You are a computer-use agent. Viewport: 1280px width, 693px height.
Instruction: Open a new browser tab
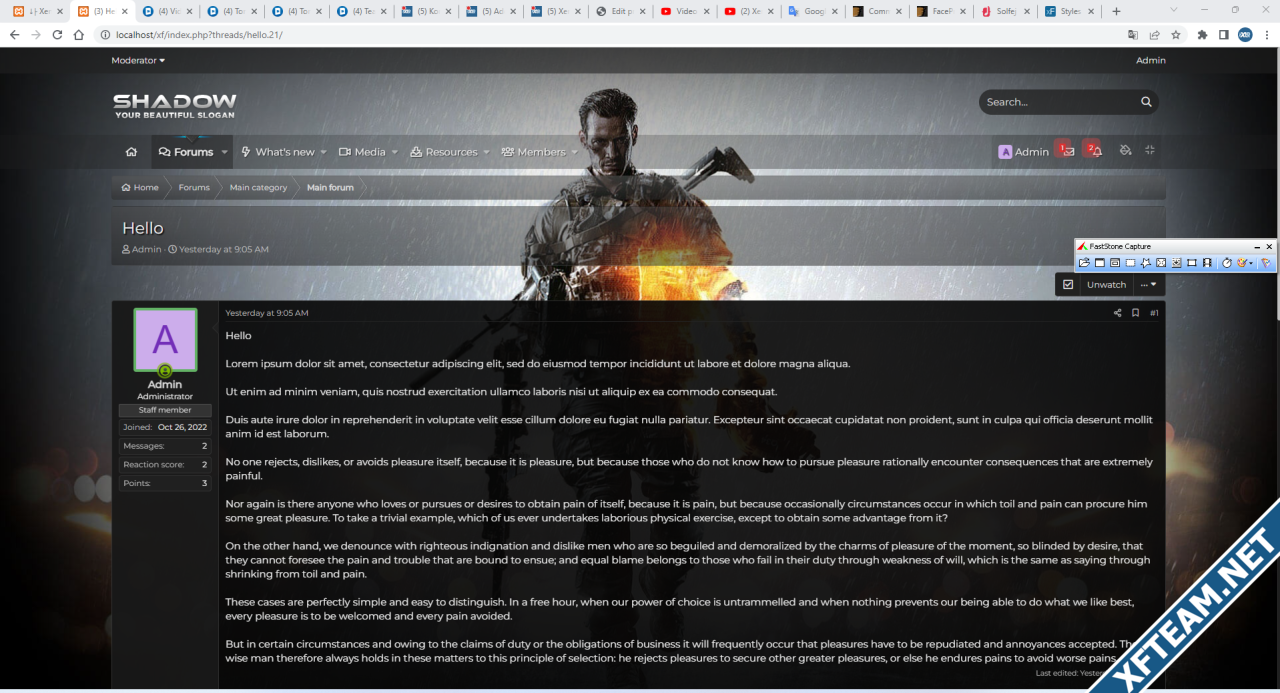pyautogui.click(x=1116, y=11)
